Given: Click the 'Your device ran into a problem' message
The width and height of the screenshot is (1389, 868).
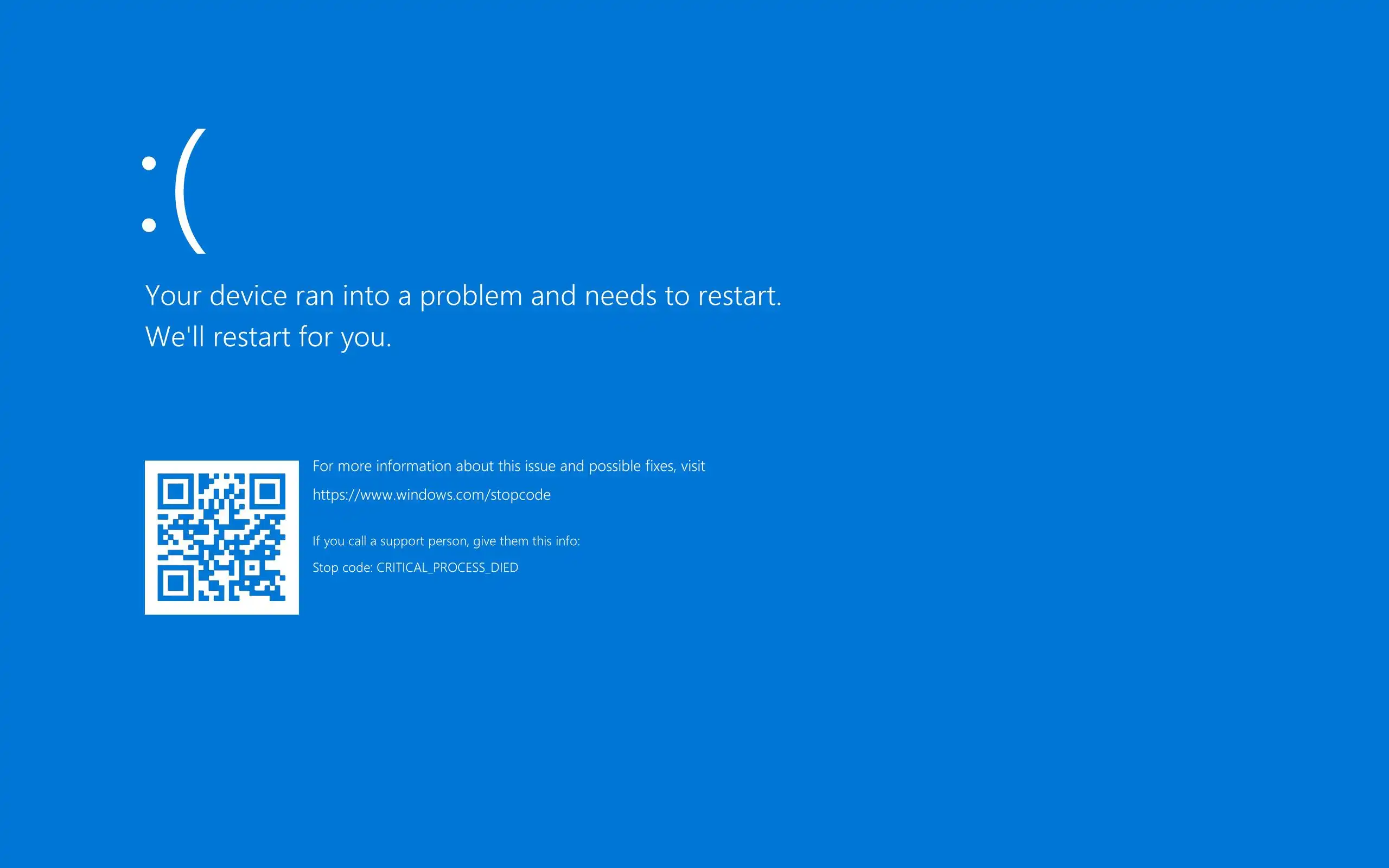Looking at the screenshot, I should [x=464, y=296].
